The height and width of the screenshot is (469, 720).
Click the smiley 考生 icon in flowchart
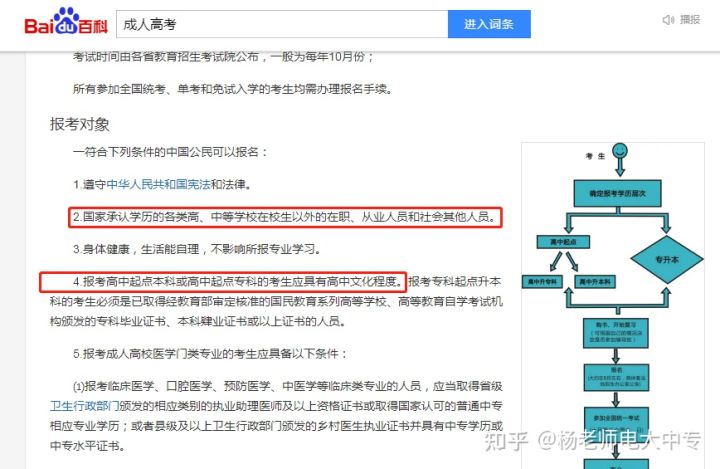(619, 150)
